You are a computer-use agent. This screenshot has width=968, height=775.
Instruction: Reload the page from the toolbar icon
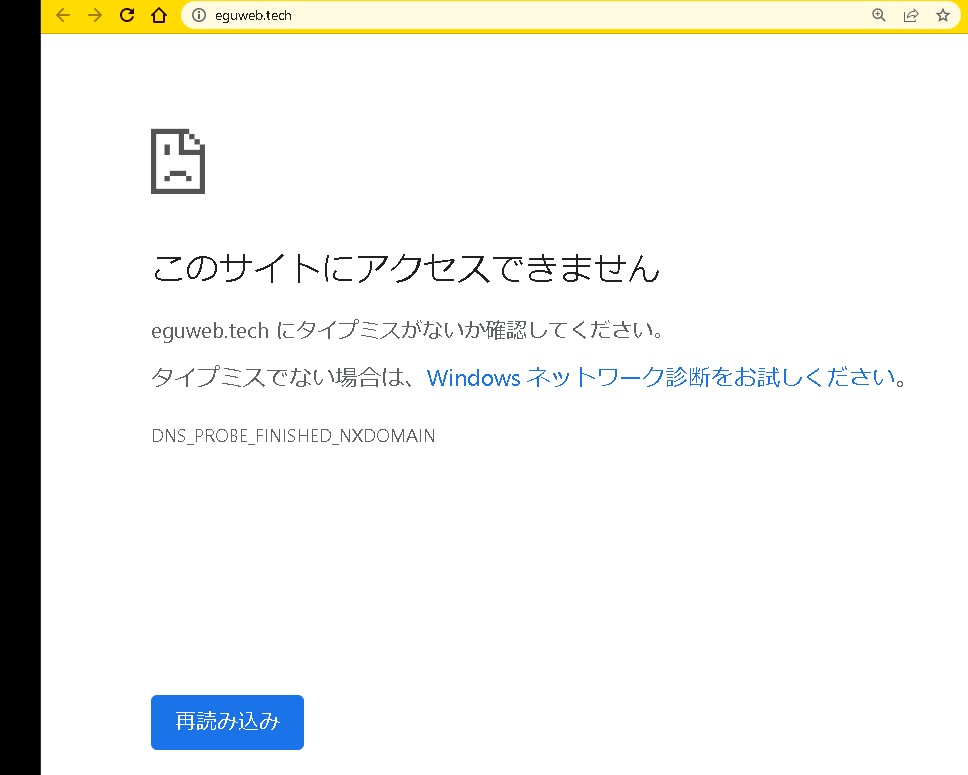pos(127,15)
